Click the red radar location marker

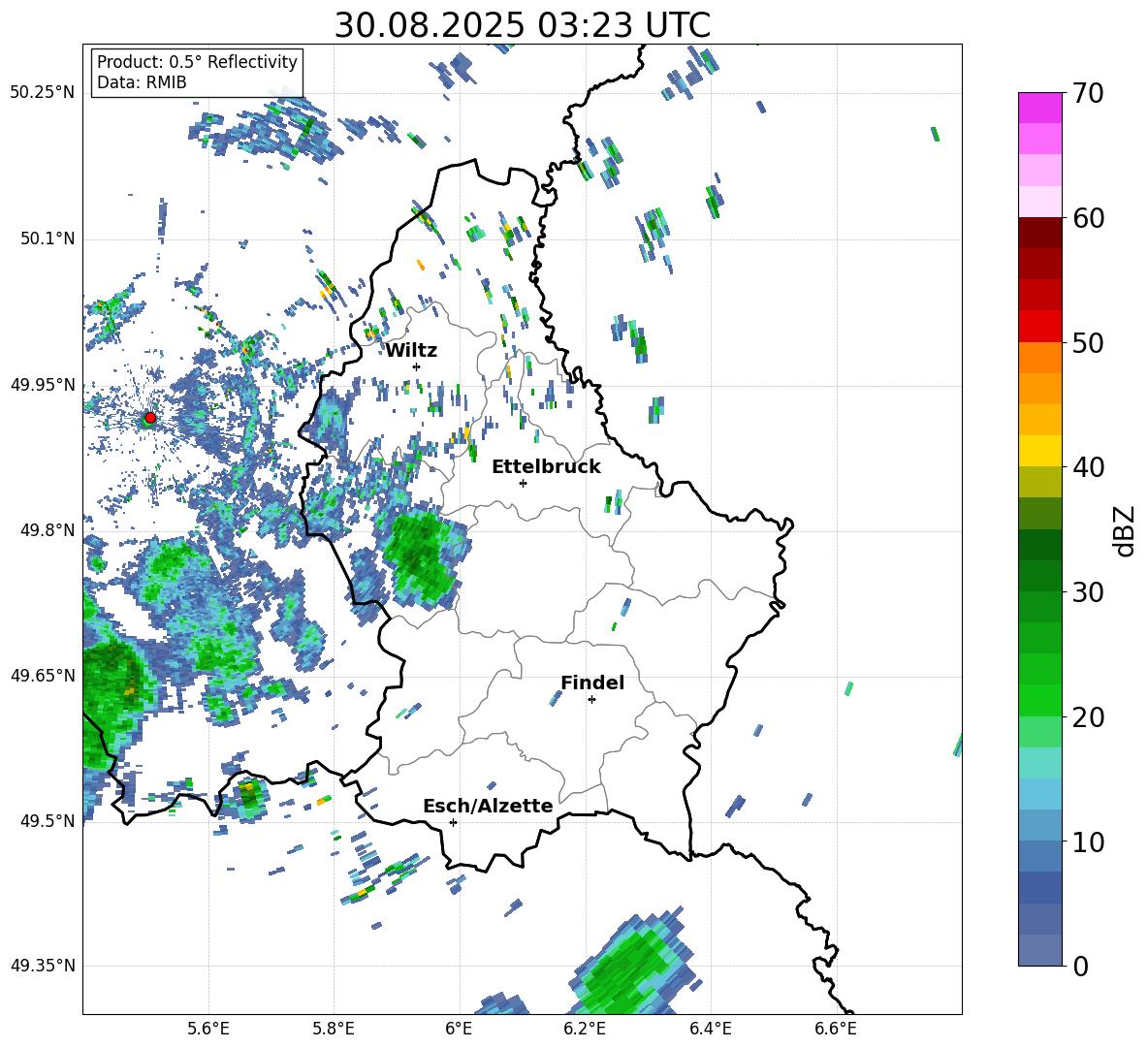(x=150, y=418)
